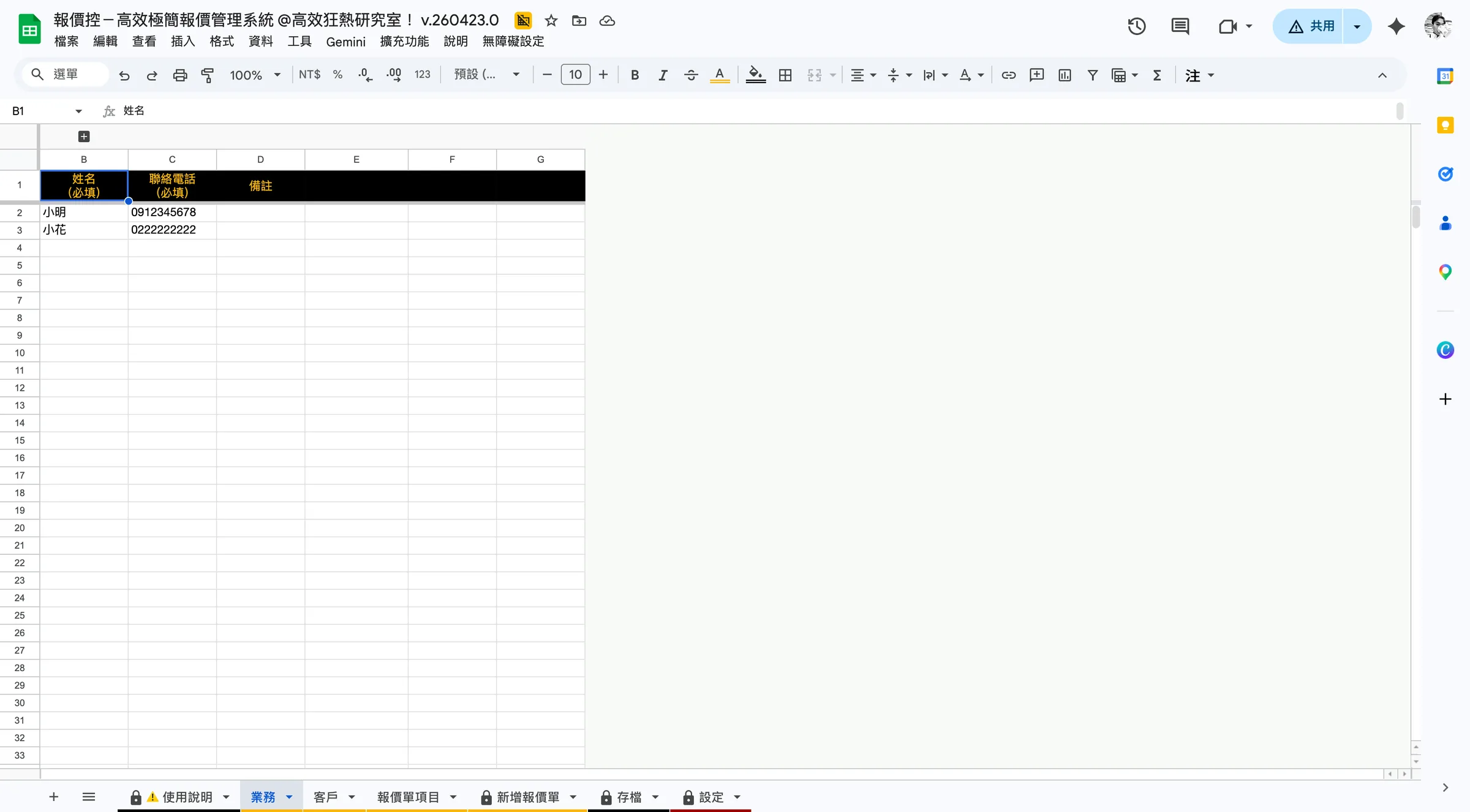Click the insert chart icon

point(1065,75)
